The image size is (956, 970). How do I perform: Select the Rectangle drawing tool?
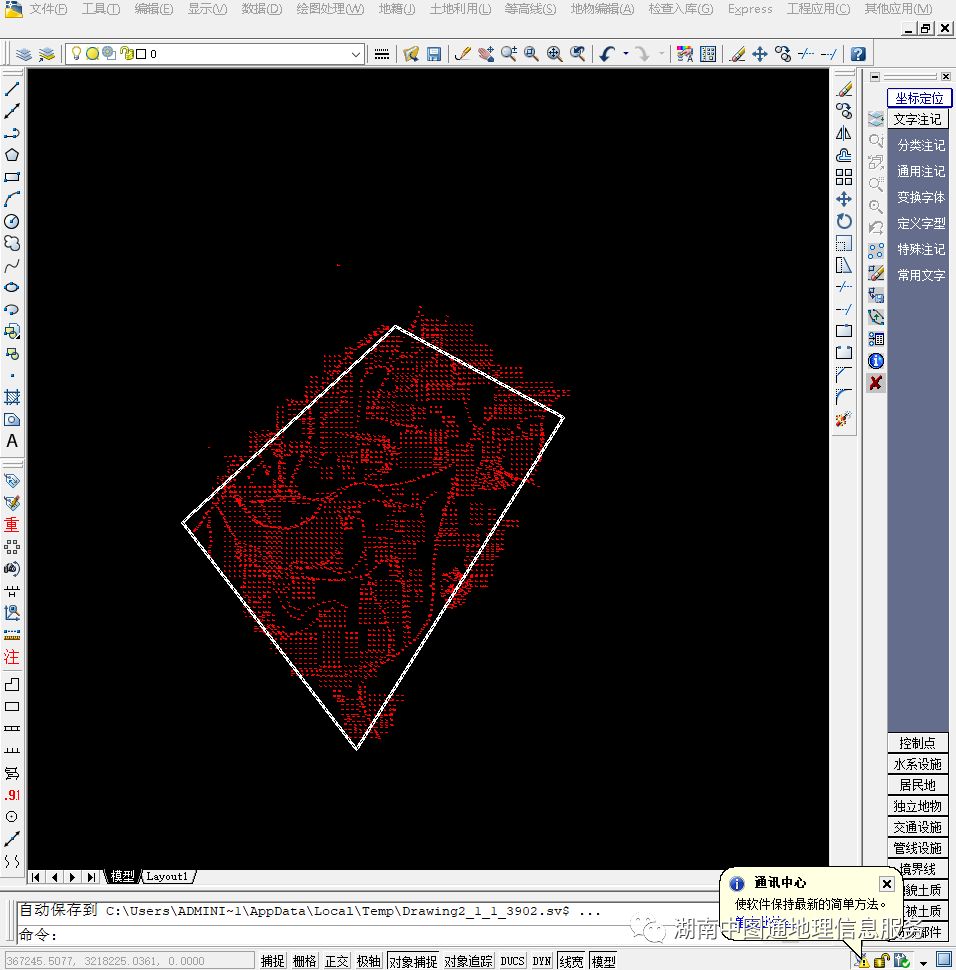point(12,177)
